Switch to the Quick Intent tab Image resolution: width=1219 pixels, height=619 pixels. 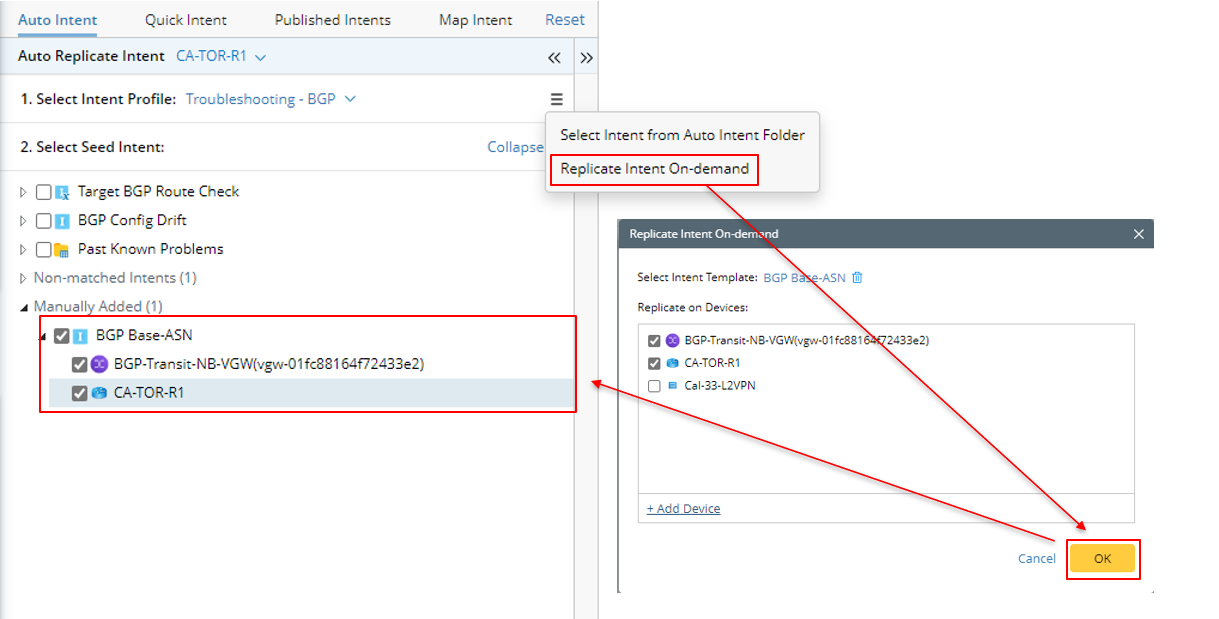(x=185, y=20)
